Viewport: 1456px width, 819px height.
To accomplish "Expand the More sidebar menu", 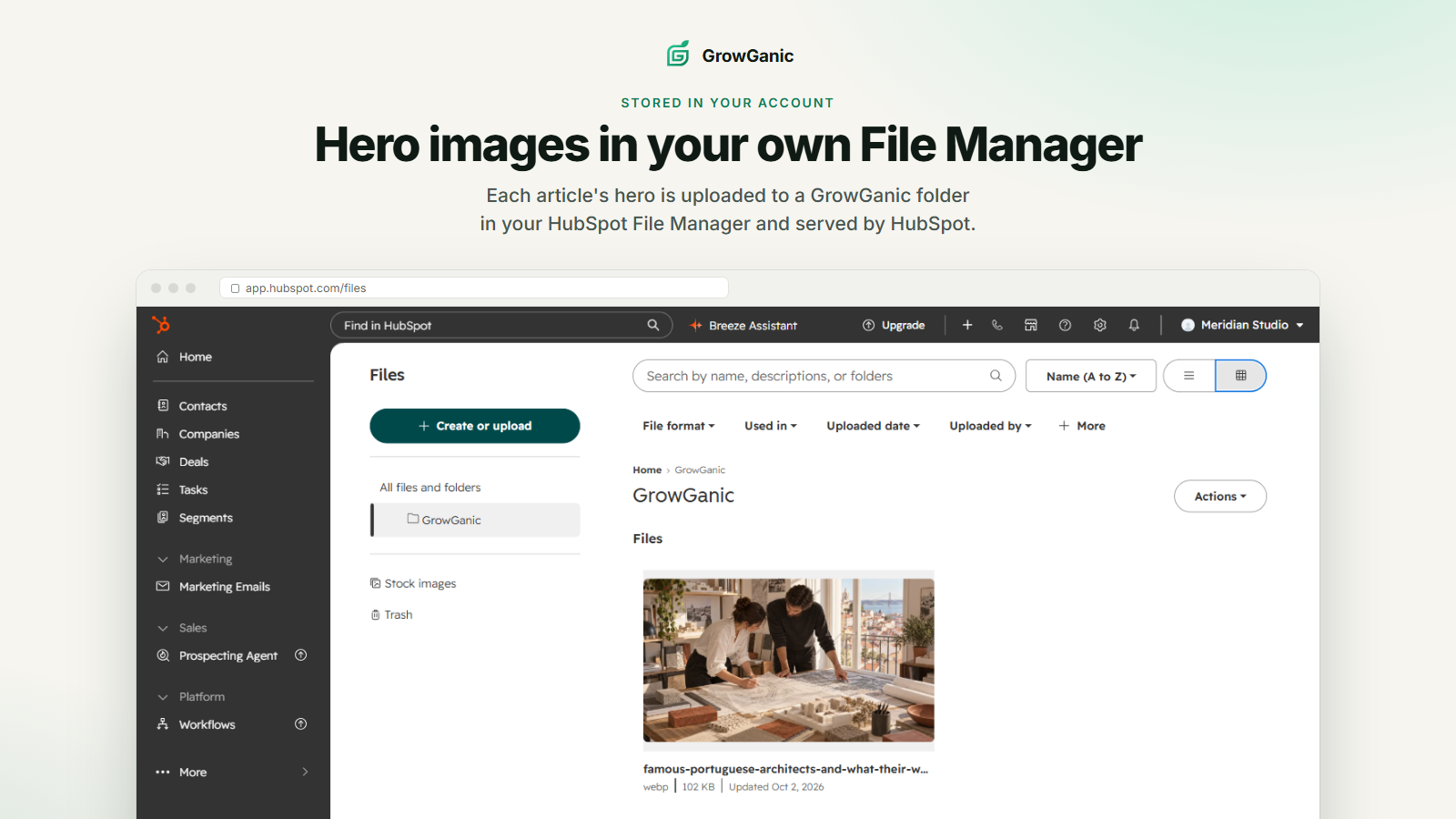I will pyautogui.click(x=233, y=773).
